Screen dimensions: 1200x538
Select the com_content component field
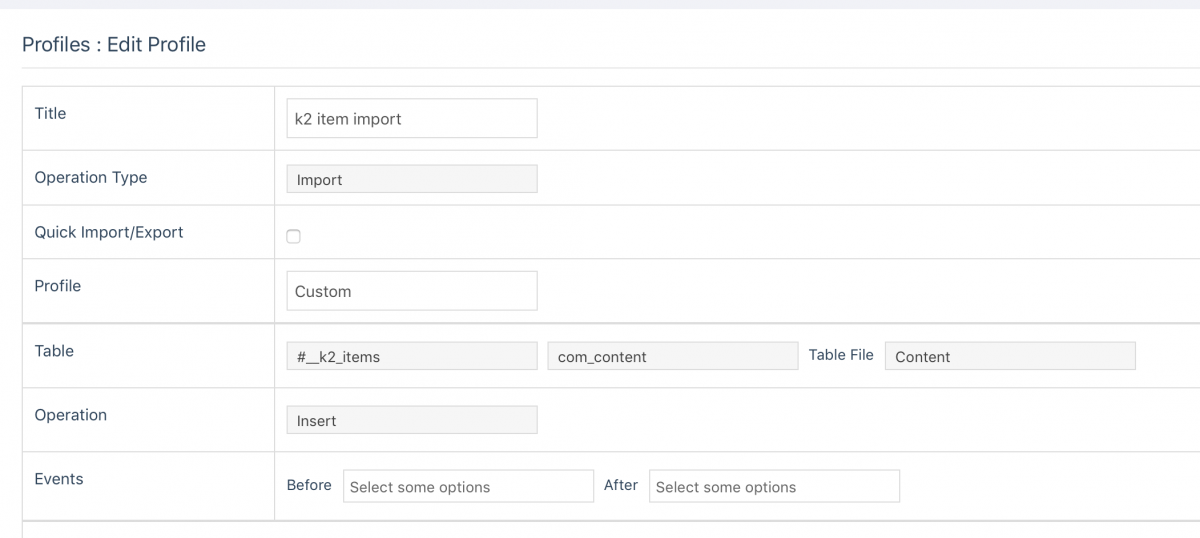(672, 356)
